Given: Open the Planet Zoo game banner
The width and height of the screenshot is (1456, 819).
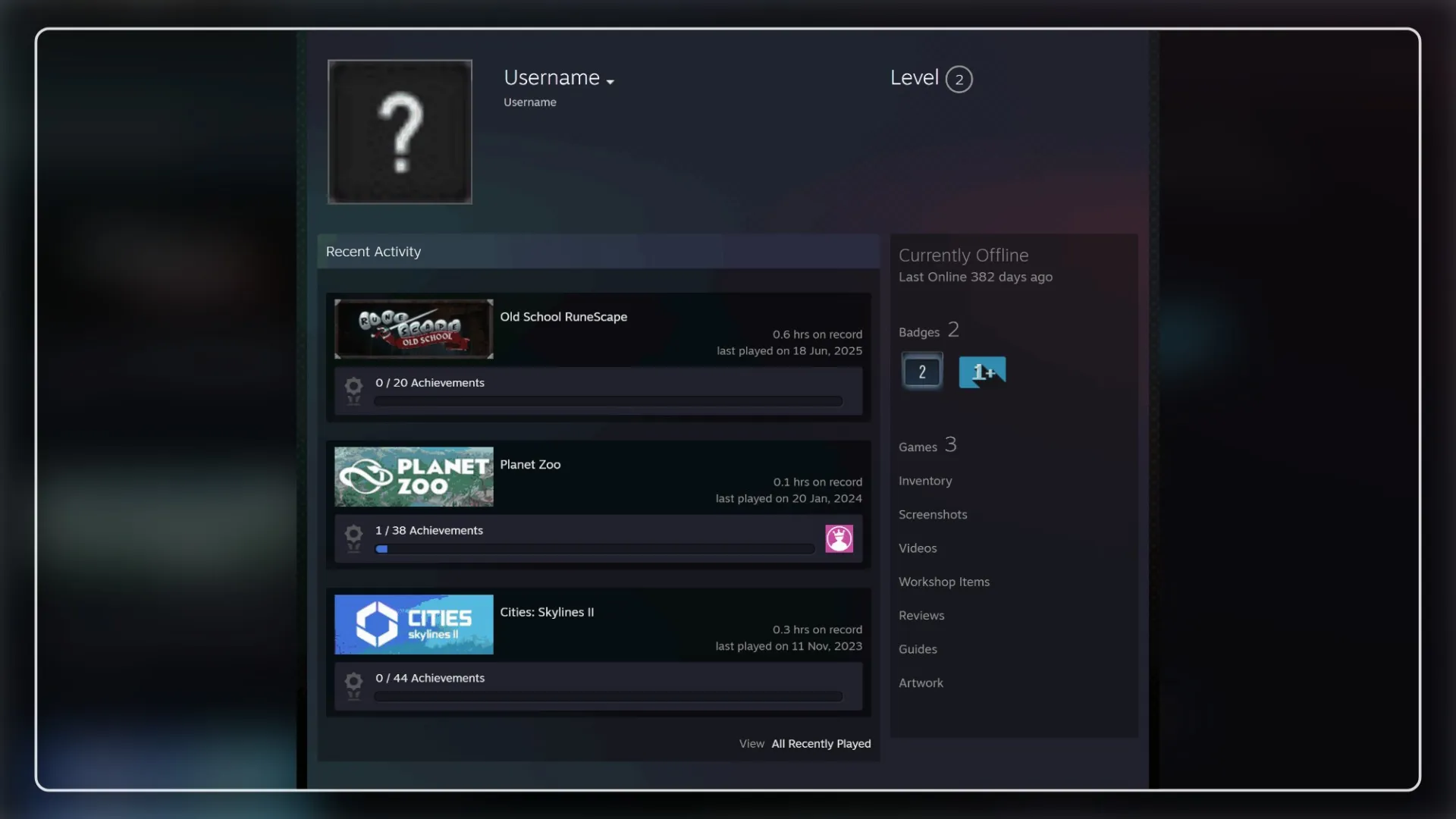Looking at the screenshot, I should pyautogui.click(x=414, y=476).
